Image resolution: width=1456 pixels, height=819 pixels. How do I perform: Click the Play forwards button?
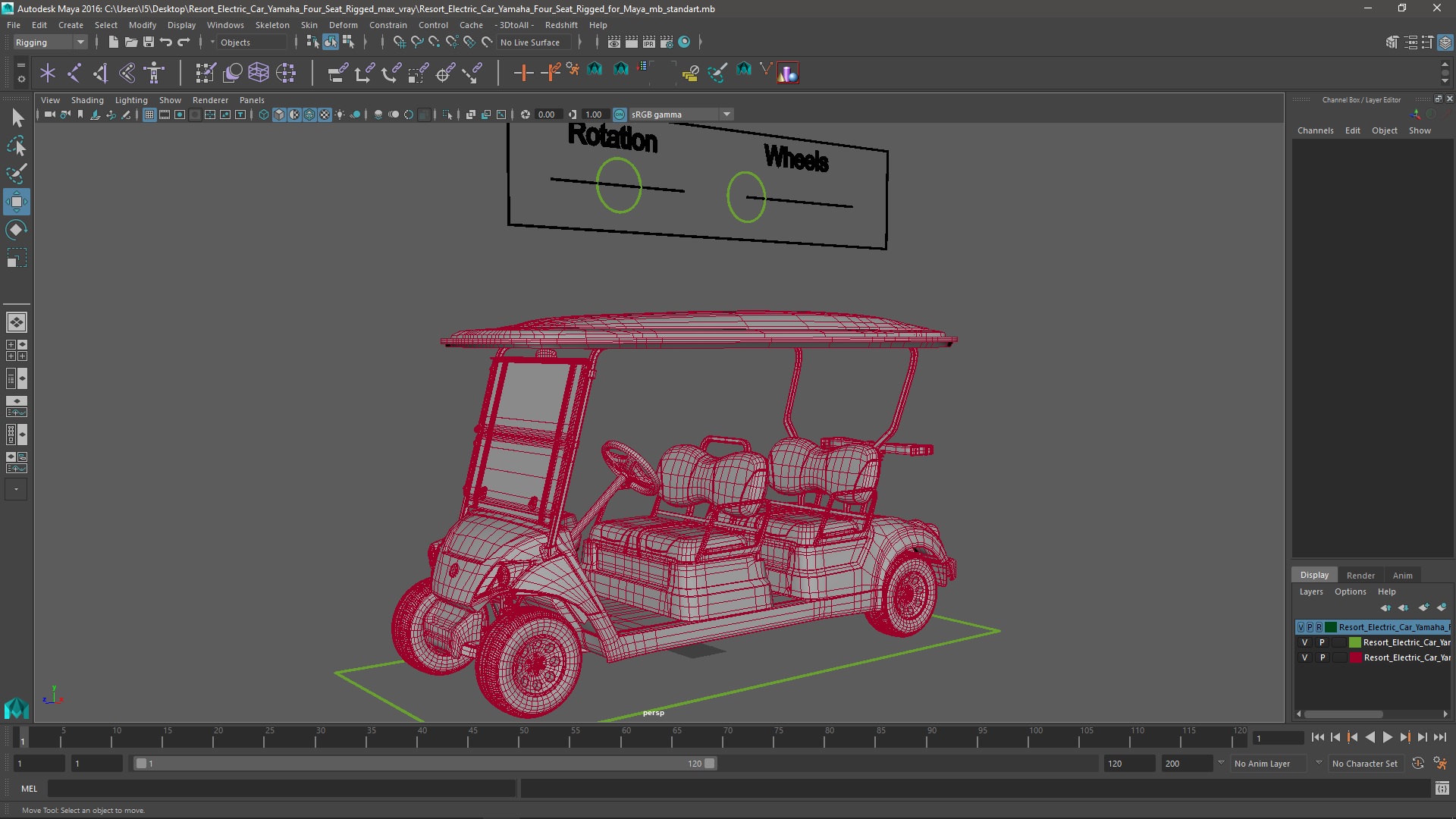tap(1387, 737)
